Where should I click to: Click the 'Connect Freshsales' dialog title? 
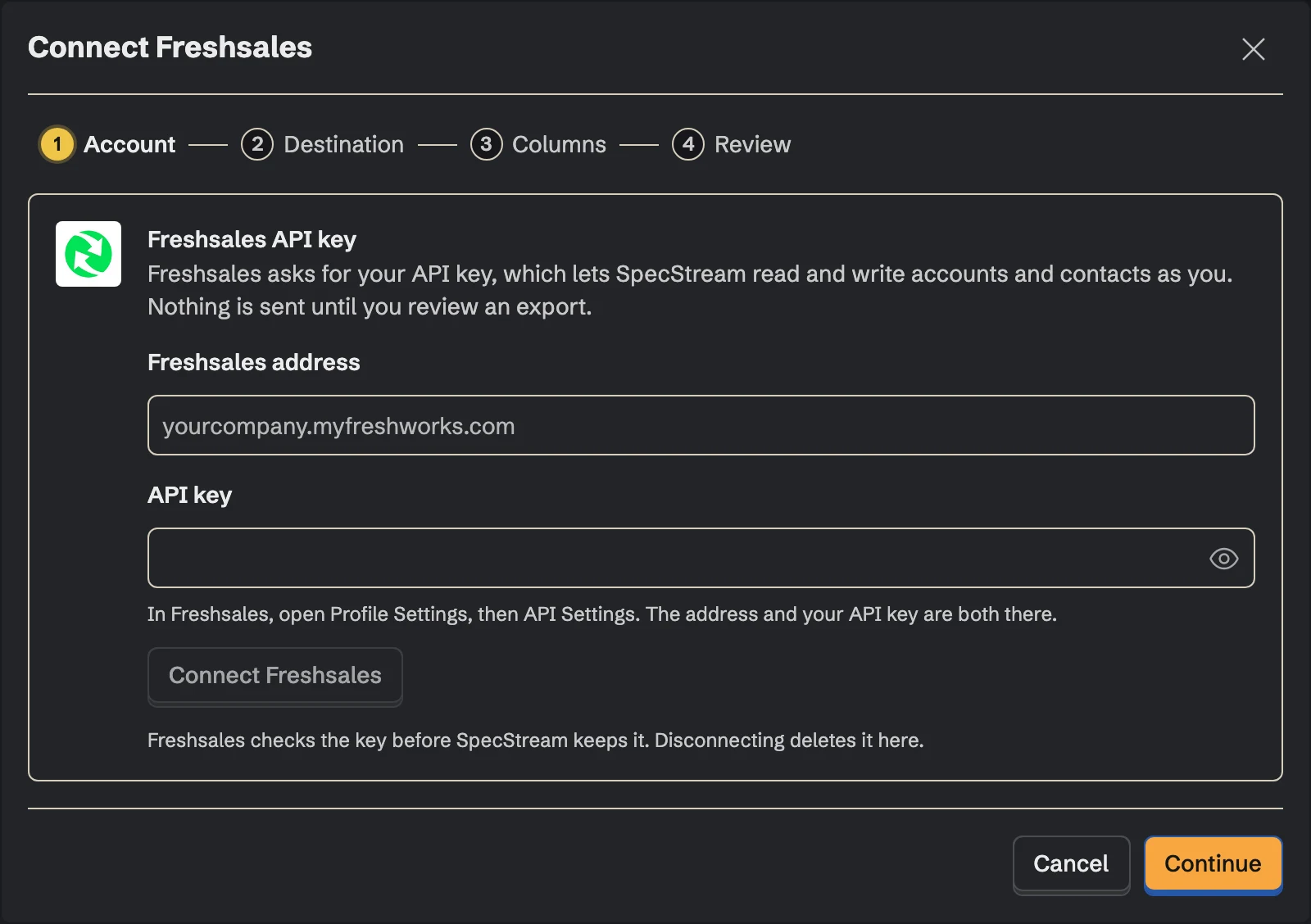(x=170, y=48)
